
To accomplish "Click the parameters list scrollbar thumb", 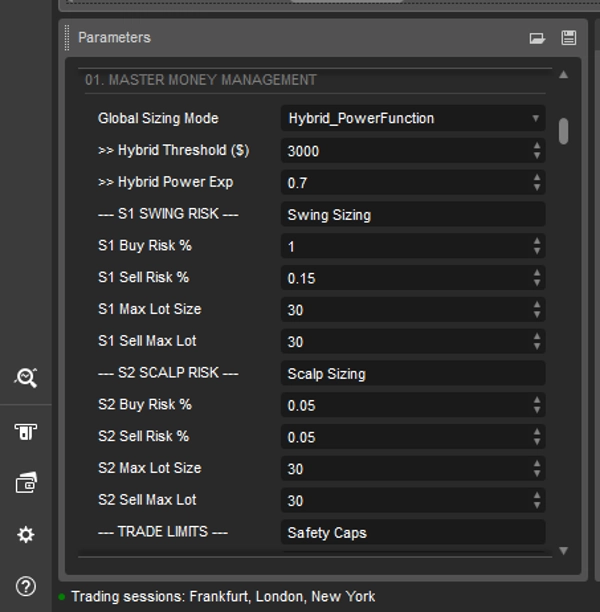I will pos(564,131).
